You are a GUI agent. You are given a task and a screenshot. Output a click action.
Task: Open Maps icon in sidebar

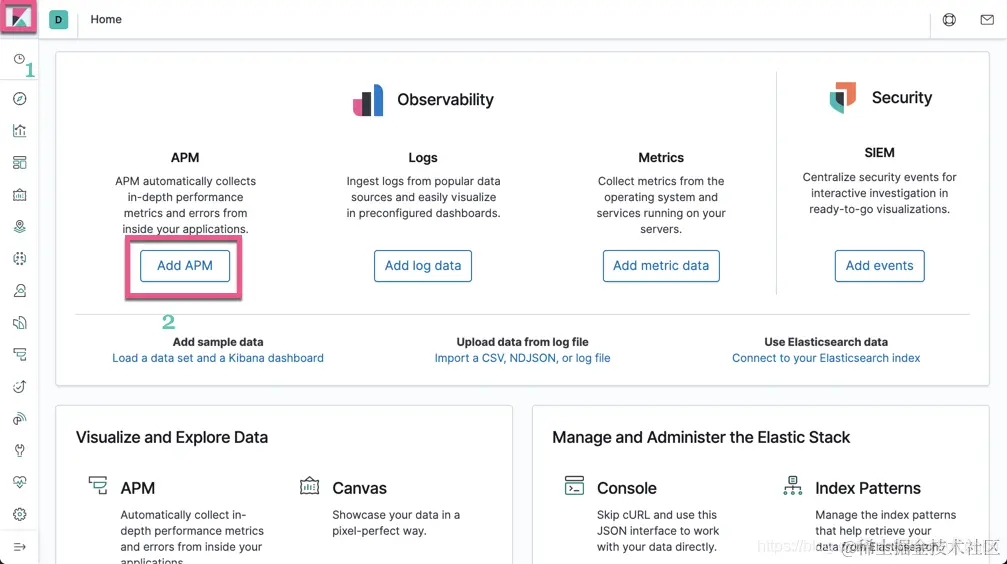click(x=19, y=227)
